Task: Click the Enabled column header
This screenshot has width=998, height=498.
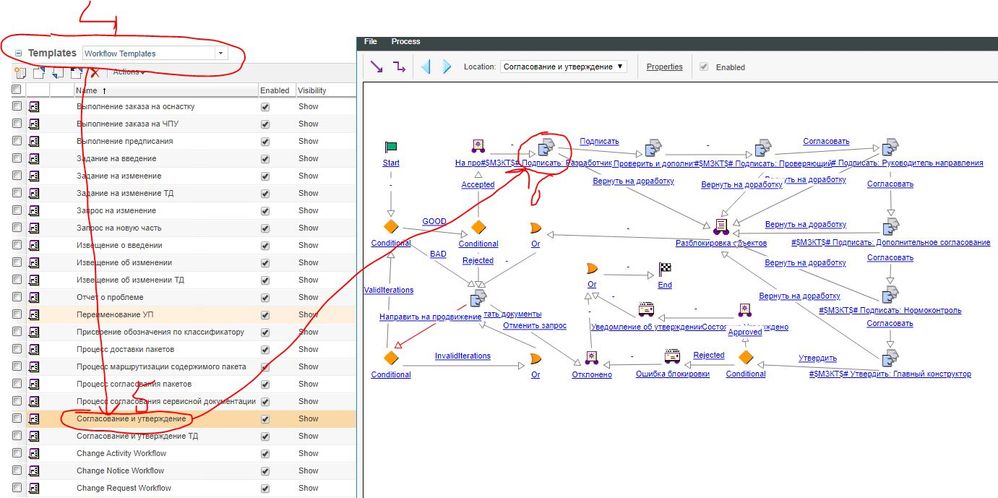Action: point(274,90)
